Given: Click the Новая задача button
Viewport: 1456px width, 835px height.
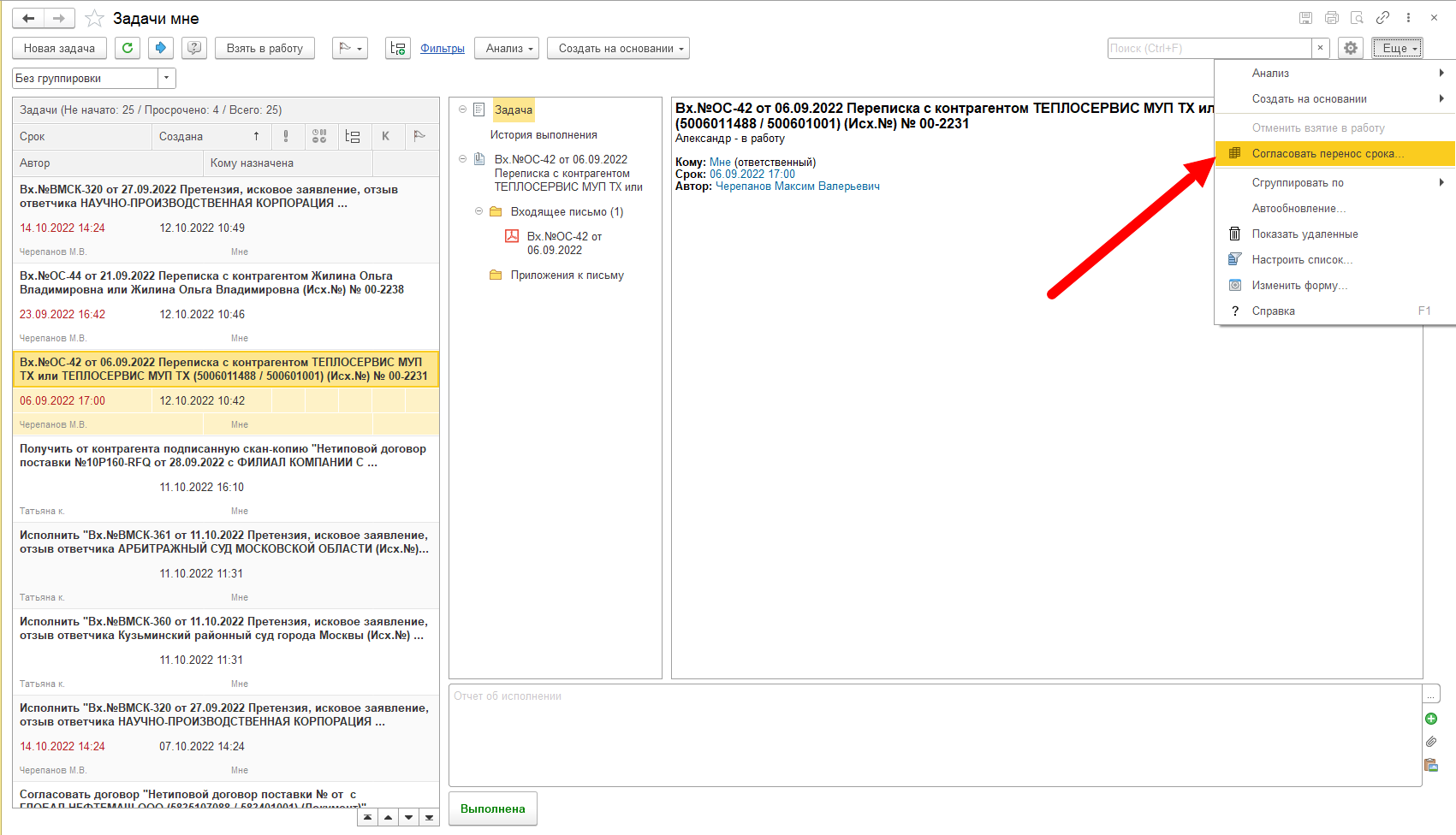Looking at the screenshot, I should (60, 48).
